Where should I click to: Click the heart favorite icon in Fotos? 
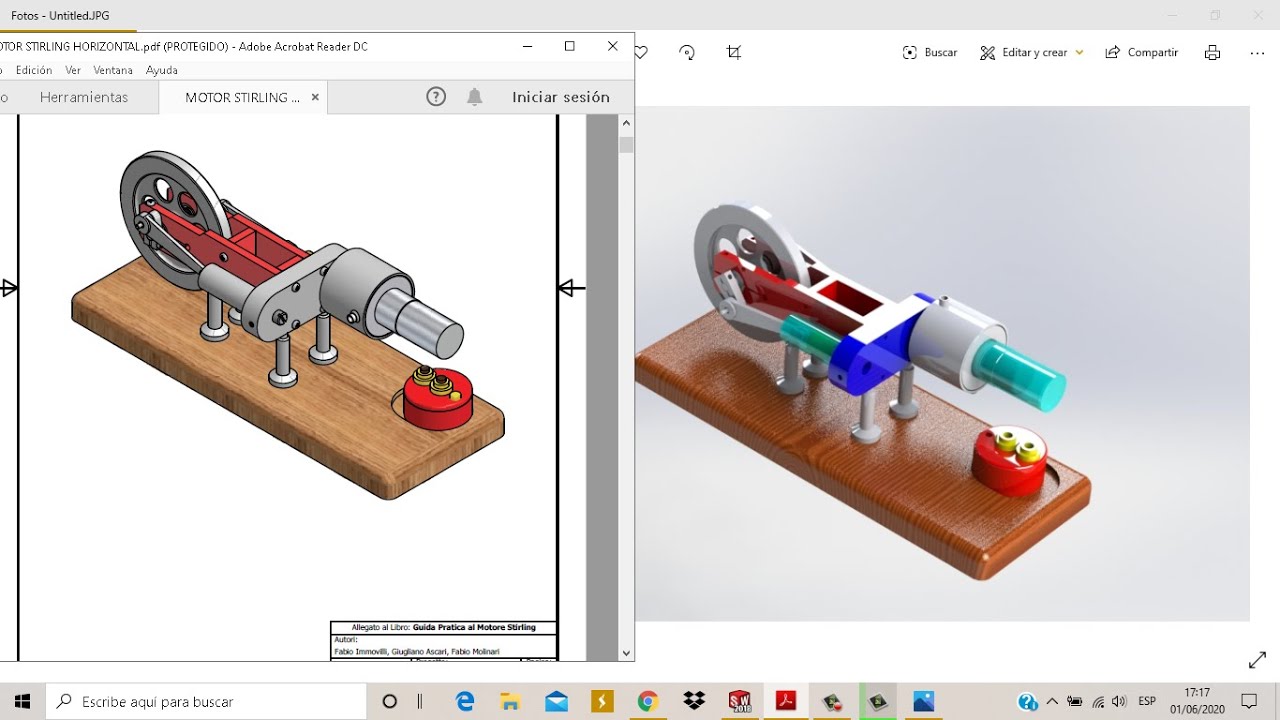(x=641, y=53)
